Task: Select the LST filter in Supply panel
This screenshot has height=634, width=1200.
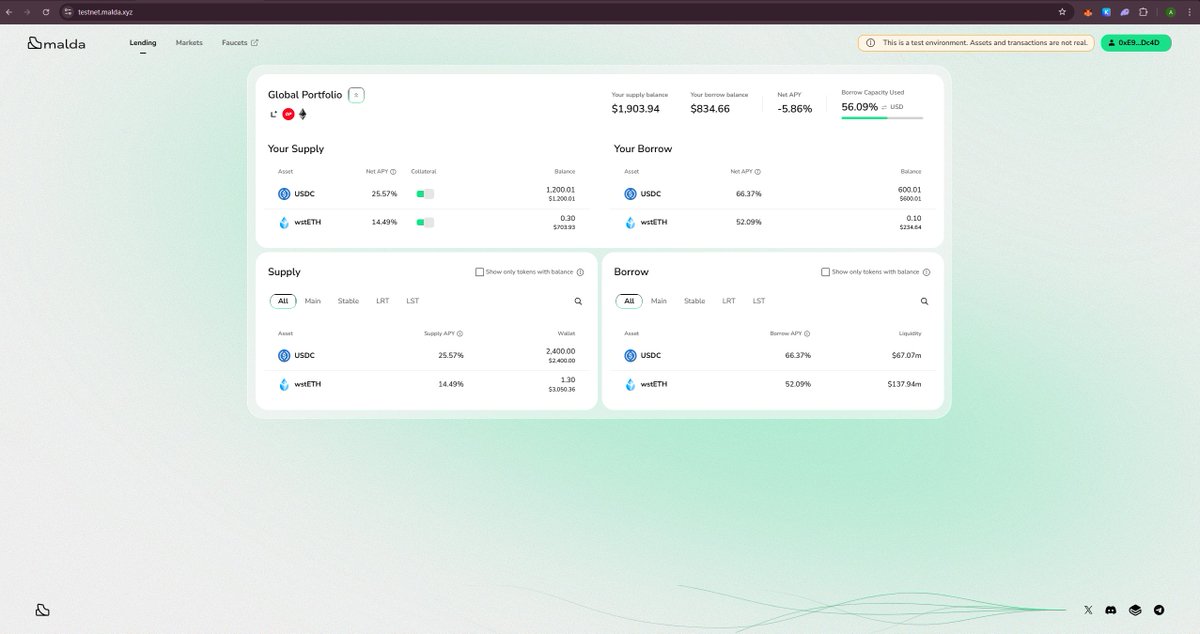Action: coord(412,301)
